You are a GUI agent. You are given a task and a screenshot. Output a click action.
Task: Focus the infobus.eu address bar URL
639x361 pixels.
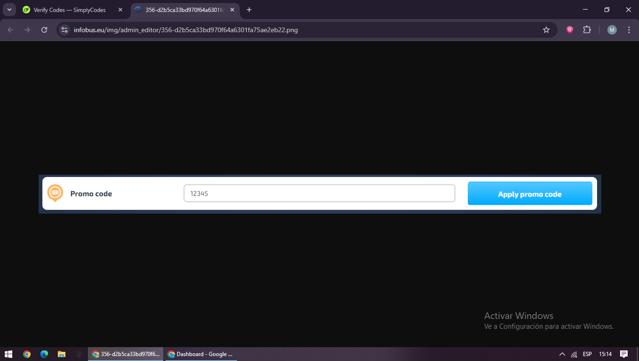[x=186, y=30]
